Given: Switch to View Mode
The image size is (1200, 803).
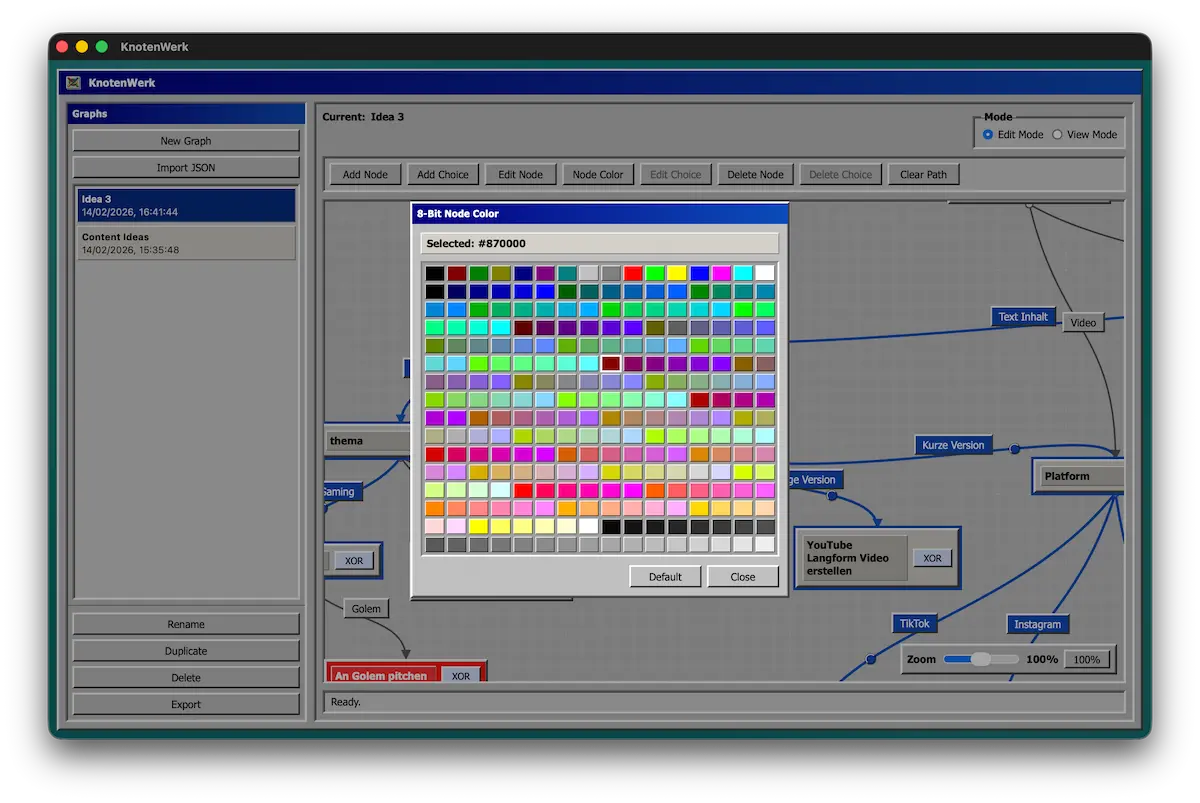Looking at the screenshot, I should (x=1057, y=134).
